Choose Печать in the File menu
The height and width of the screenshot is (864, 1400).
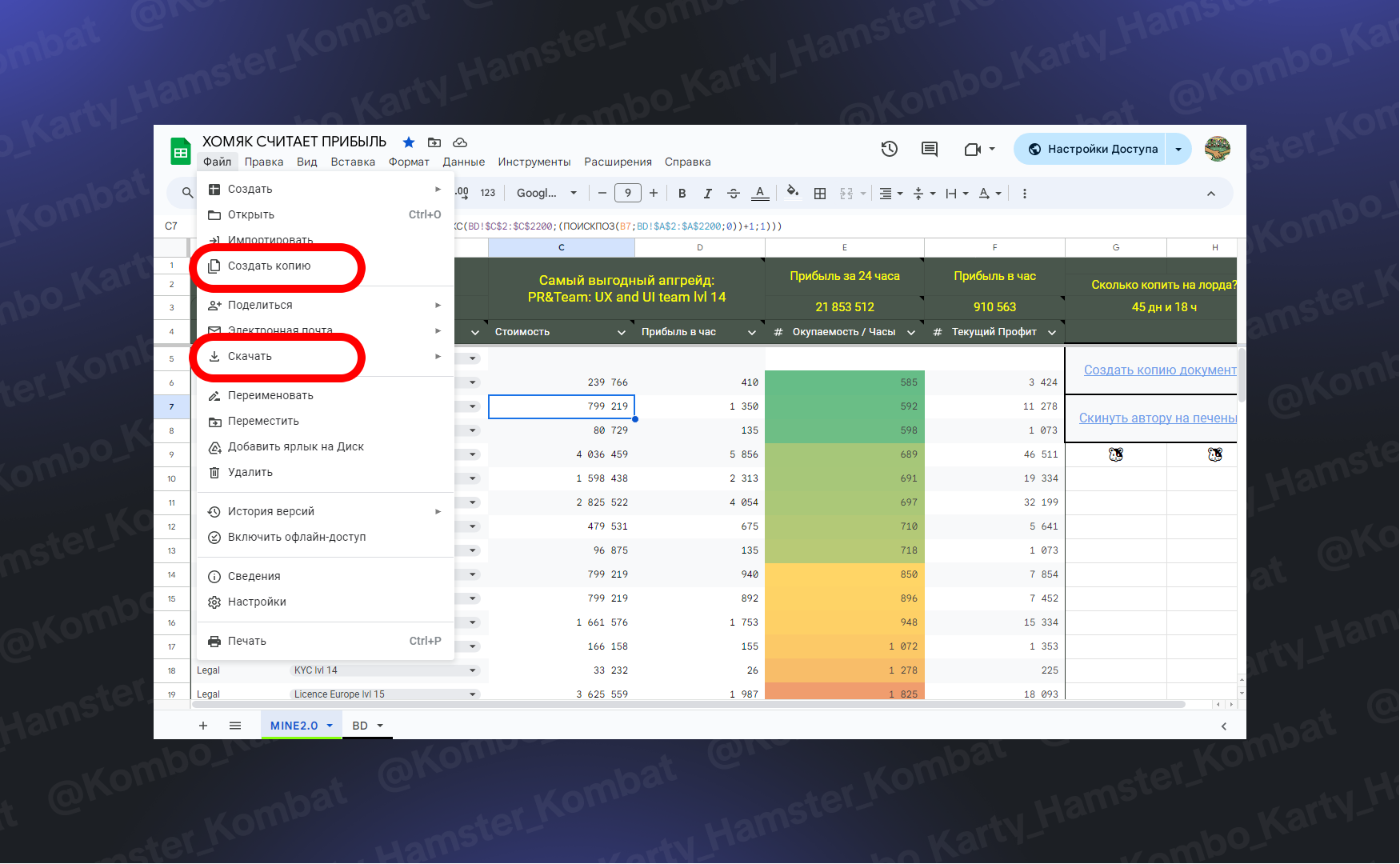pyautogui.click(x=326, y=641)
